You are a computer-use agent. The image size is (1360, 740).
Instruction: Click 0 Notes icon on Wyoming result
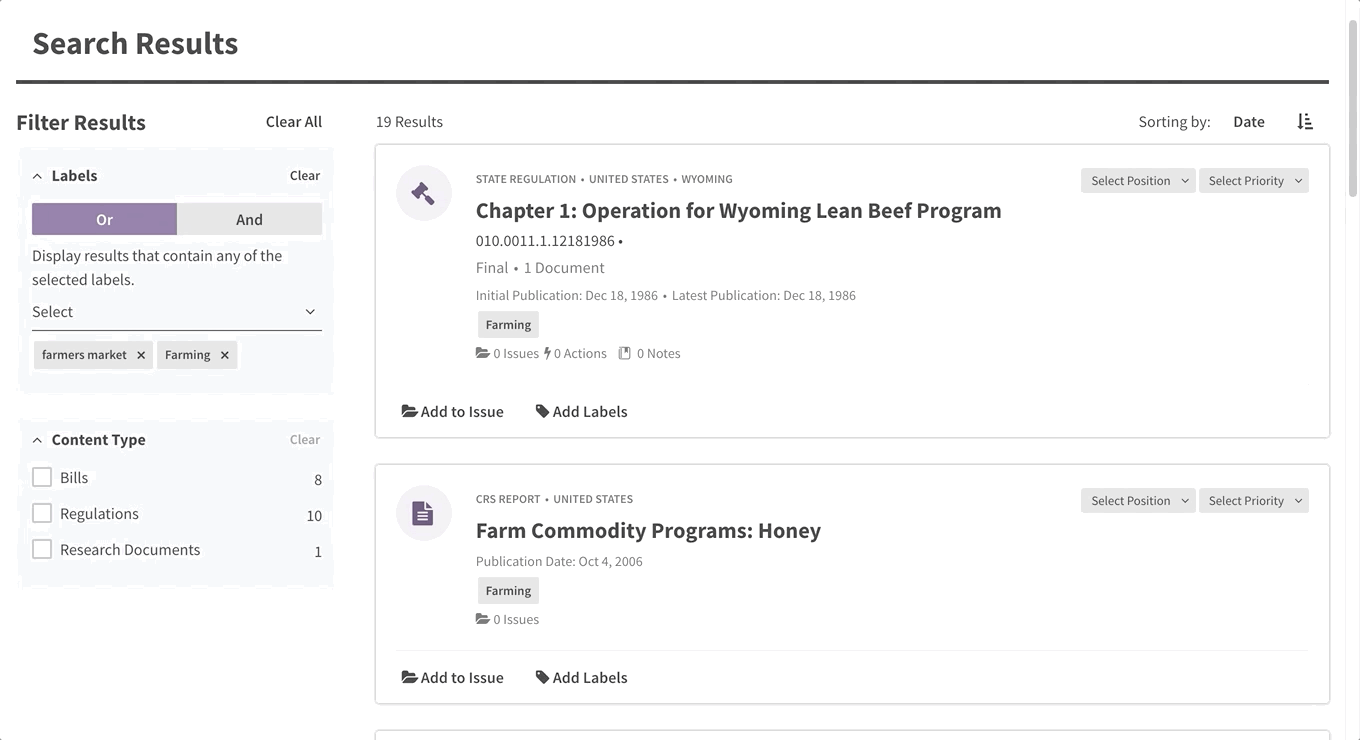coord(625,353)
